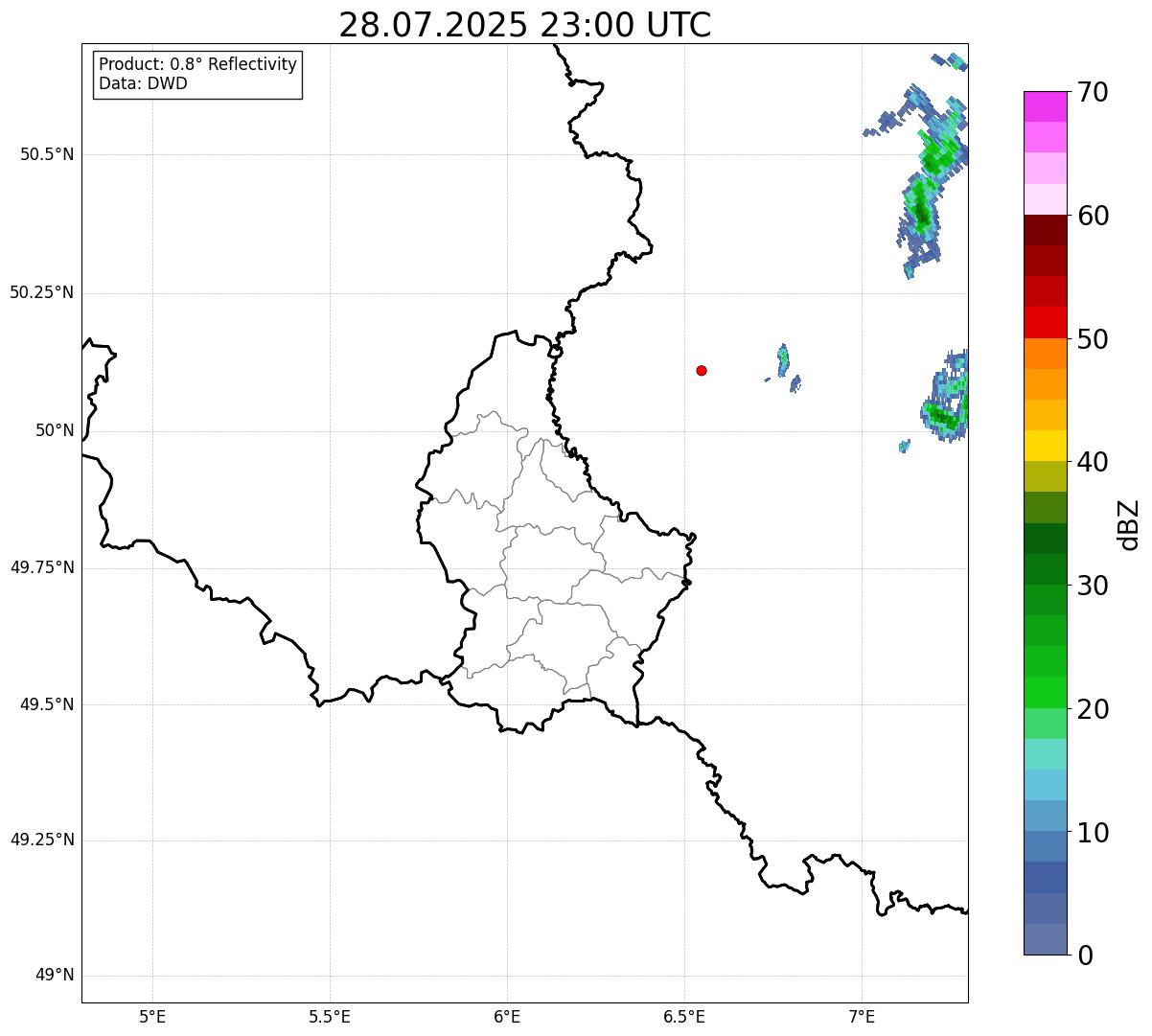Click the title text 28.07.2025 23:00 UTC

525,25
